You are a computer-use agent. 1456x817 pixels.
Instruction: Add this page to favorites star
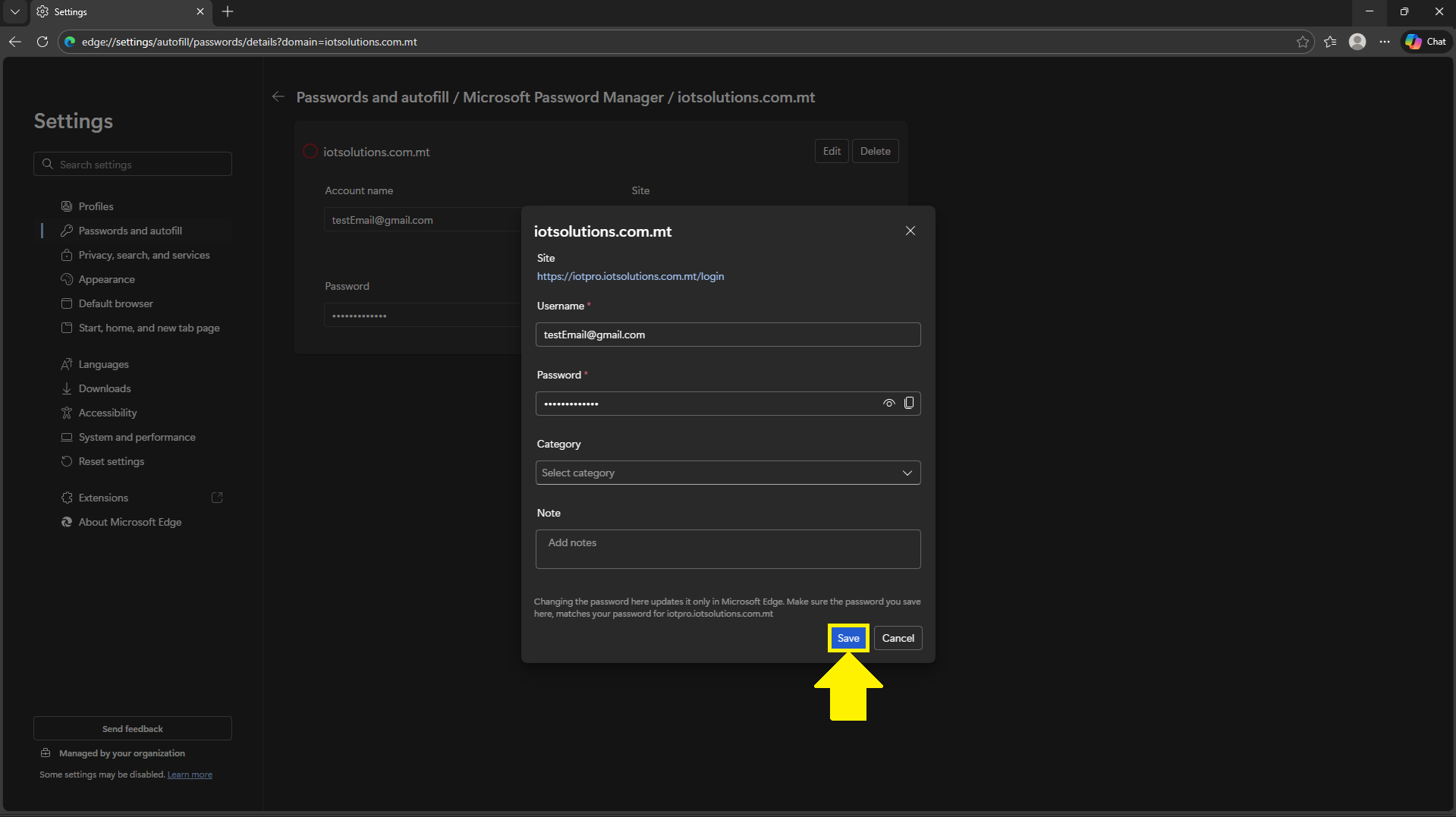[1303, 42]
